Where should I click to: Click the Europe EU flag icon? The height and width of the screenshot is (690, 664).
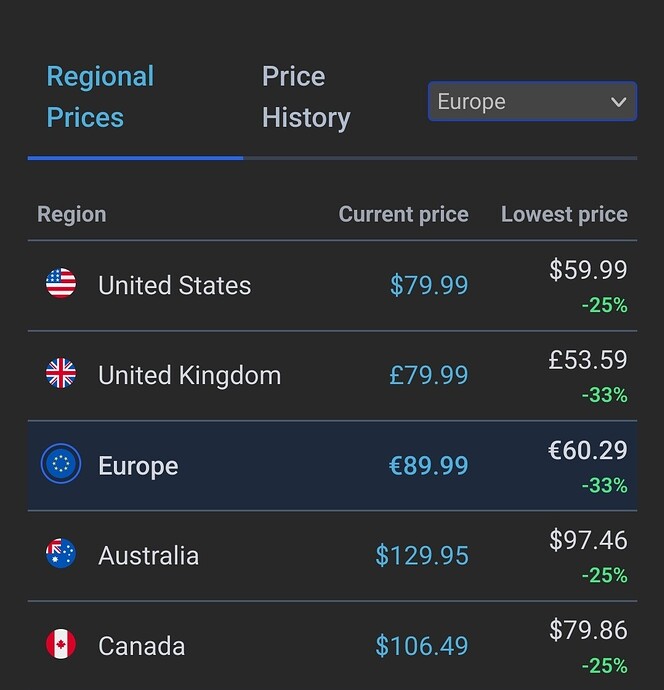pyautogui.click(x=61, y=463)
